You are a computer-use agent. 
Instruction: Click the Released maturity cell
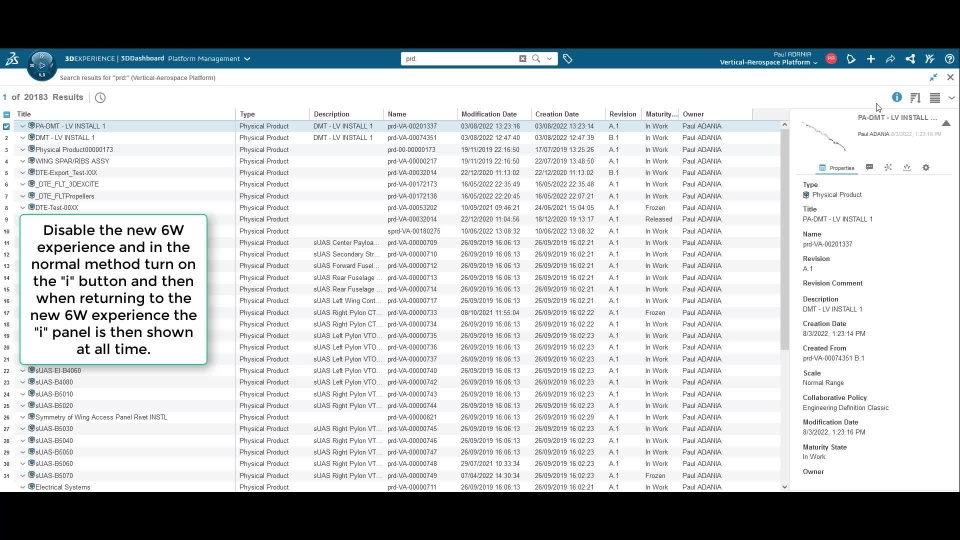point(658,219)
